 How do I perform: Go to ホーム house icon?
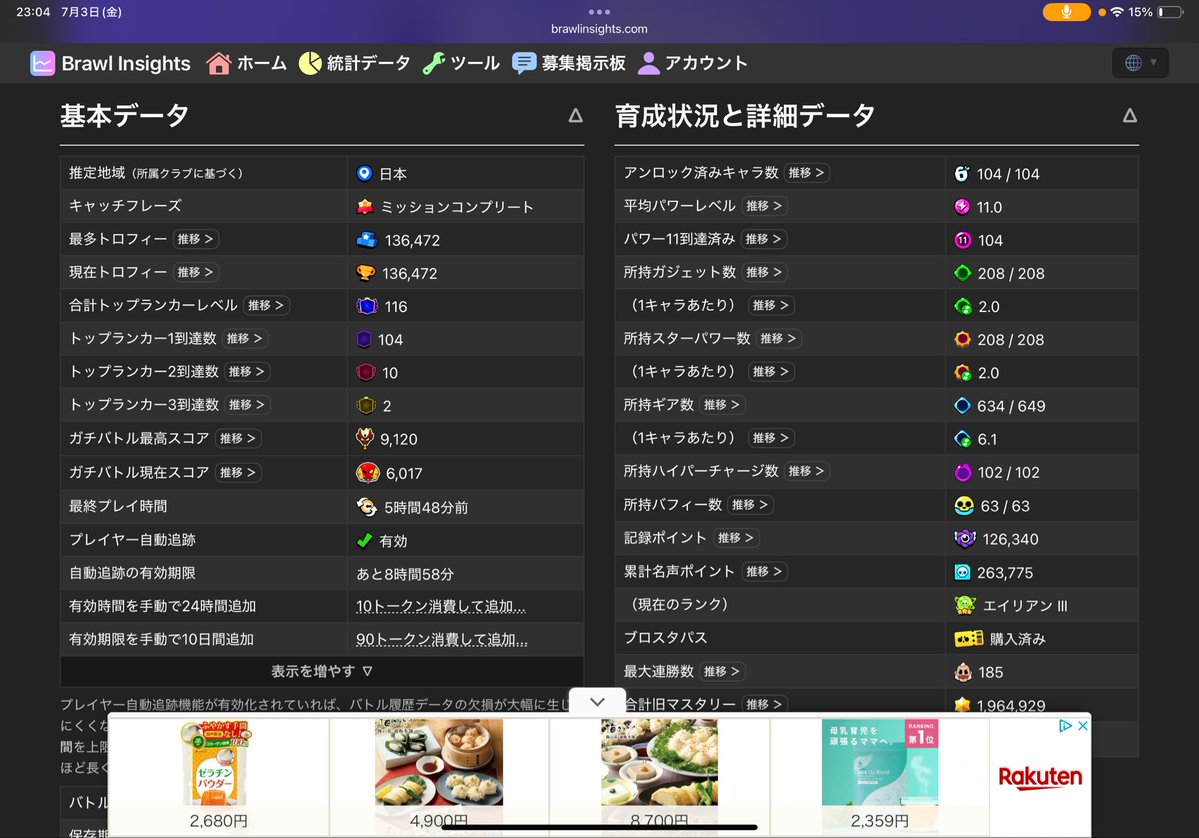click(218, 63)
